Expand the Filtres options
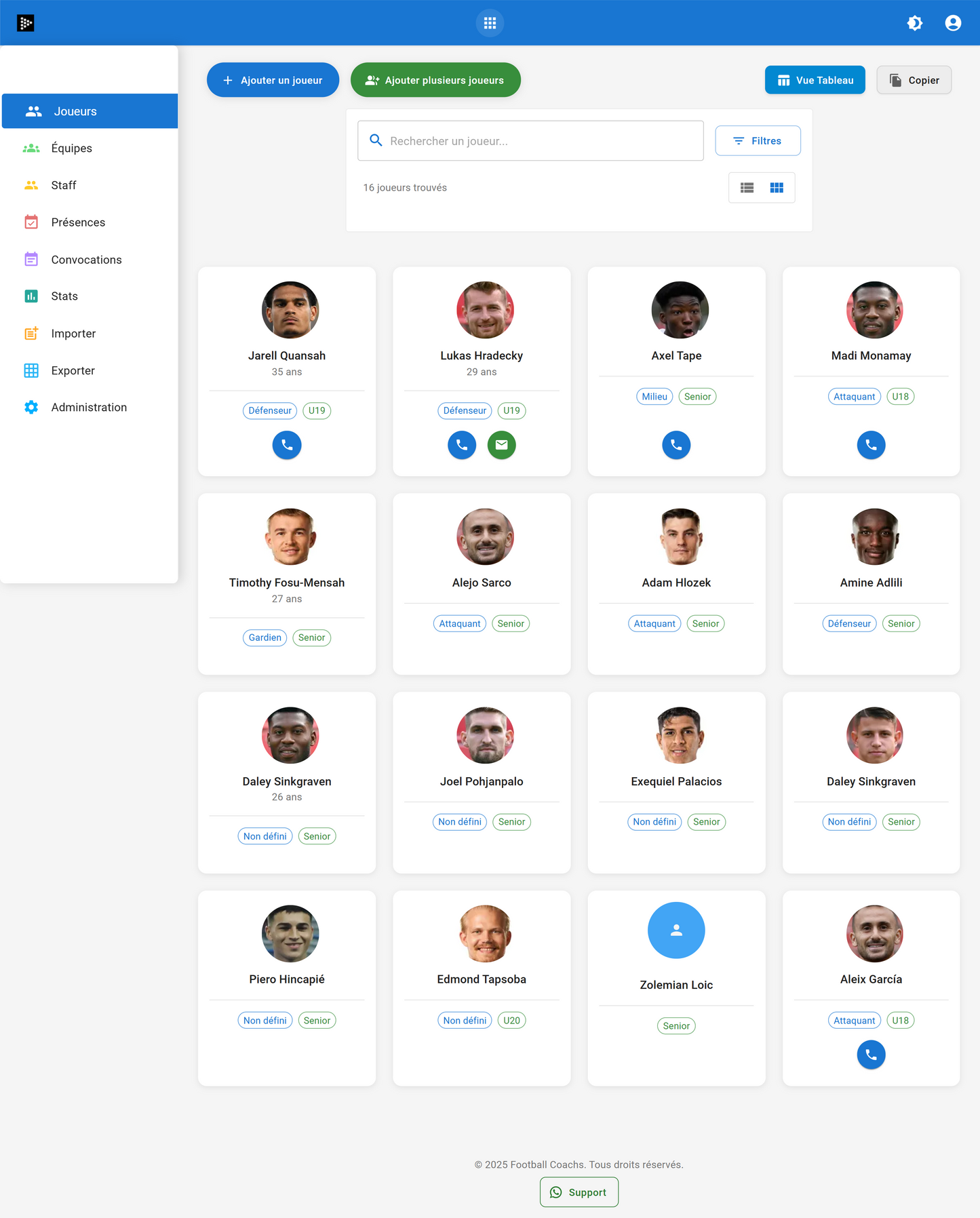The image size is (980, 1218). coord(758,141)
